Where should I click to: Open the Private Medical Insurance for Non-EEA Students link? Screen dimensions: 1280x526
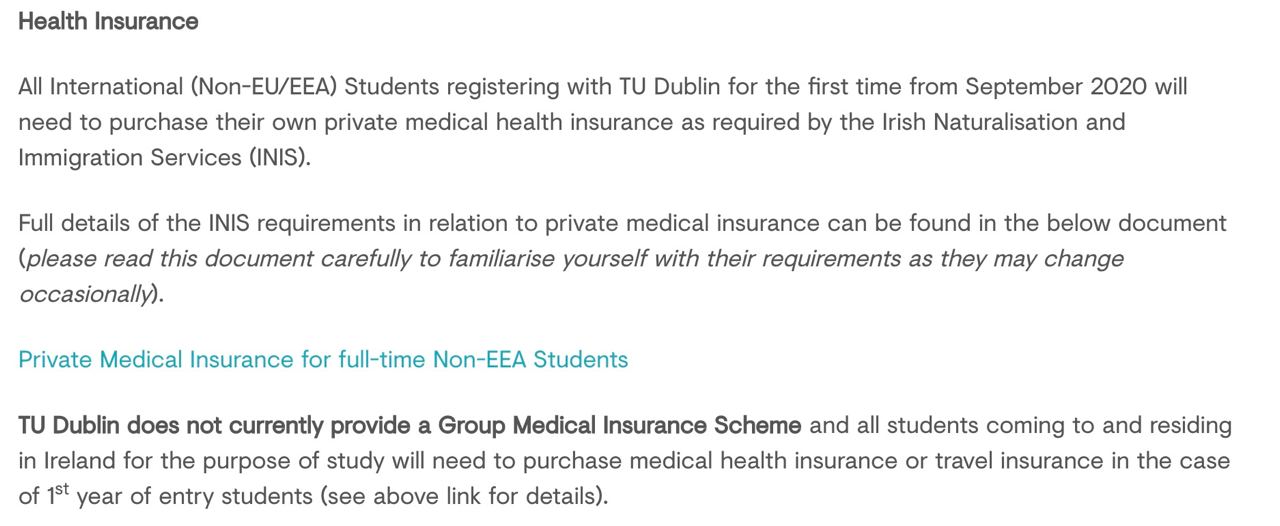(323, 359)
